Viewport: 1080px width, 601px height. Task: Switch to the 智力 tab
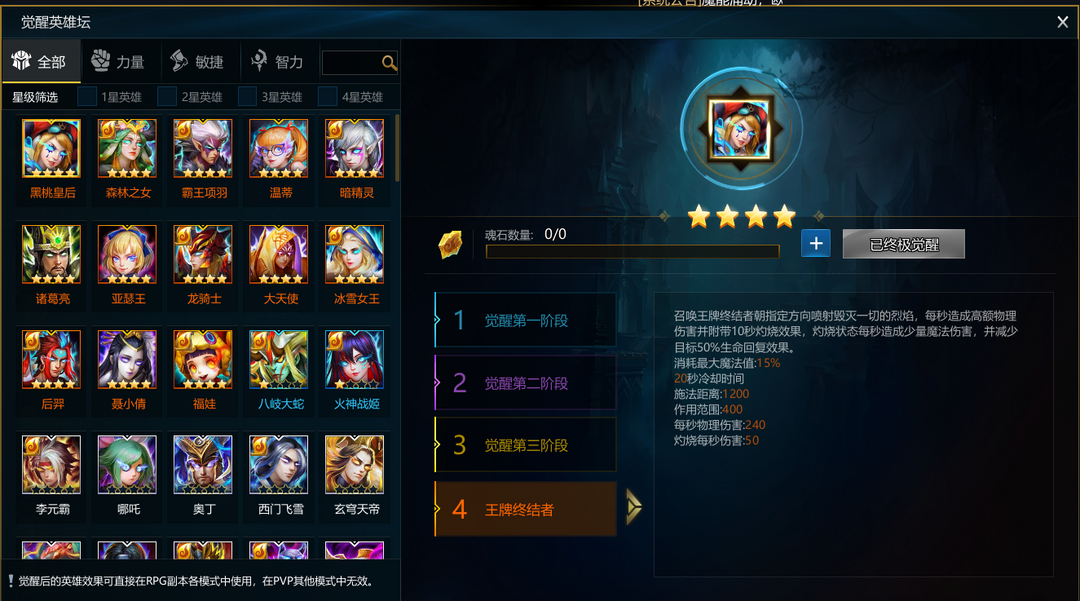(x=278, y=62)
